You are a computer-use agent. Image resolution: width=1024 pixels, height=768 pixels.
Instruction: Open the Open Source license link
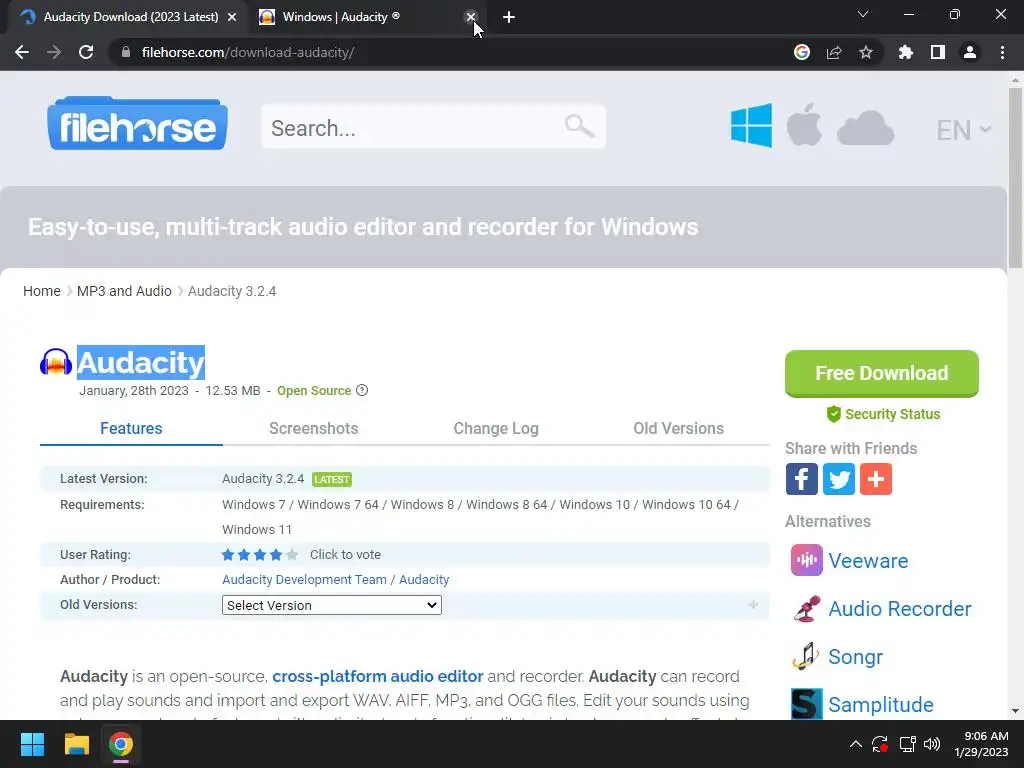pyautogui.click(x=314, y=391)
